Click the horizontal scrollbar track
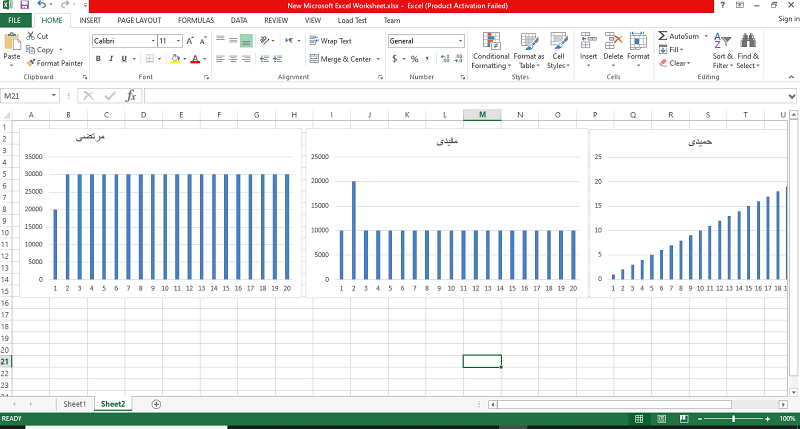 [x=756, y=405]
